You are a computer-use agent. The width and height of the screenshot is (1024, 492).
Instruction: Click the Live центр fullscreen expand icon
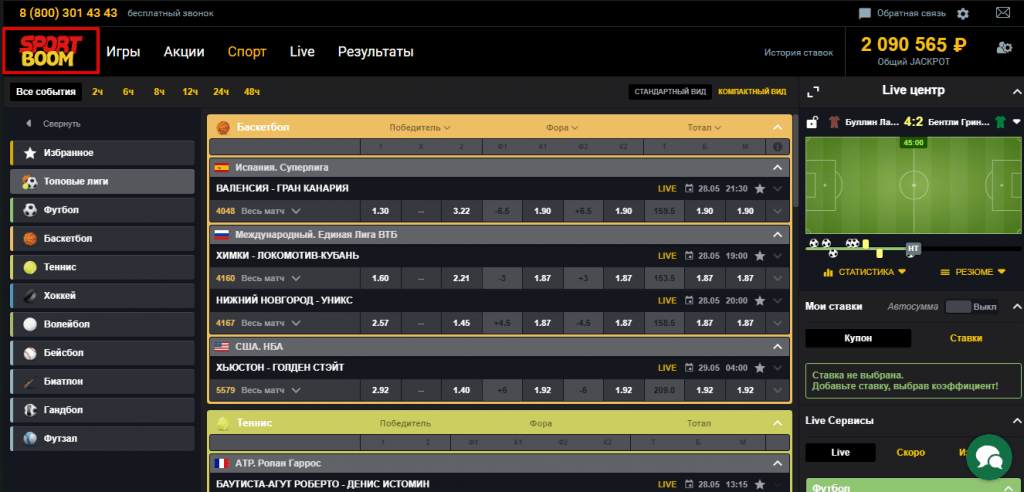click(x=812, y=92)
